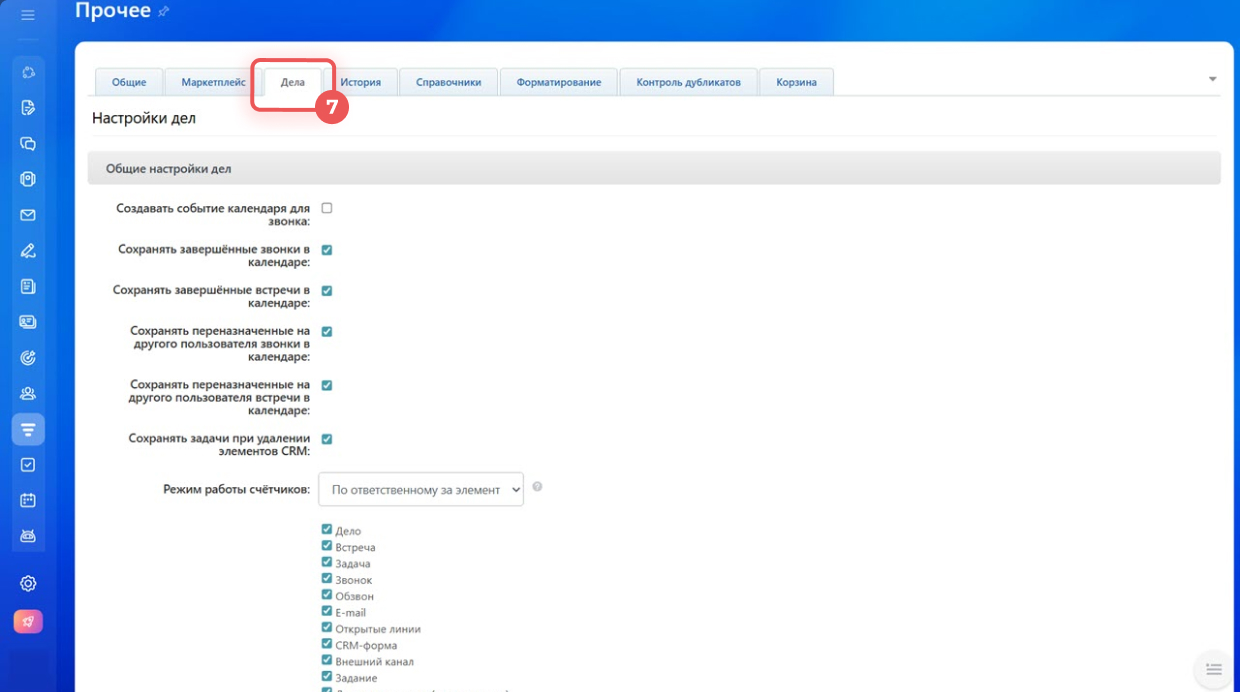Click the help question mark near counters dropdown

coord(537,487)
